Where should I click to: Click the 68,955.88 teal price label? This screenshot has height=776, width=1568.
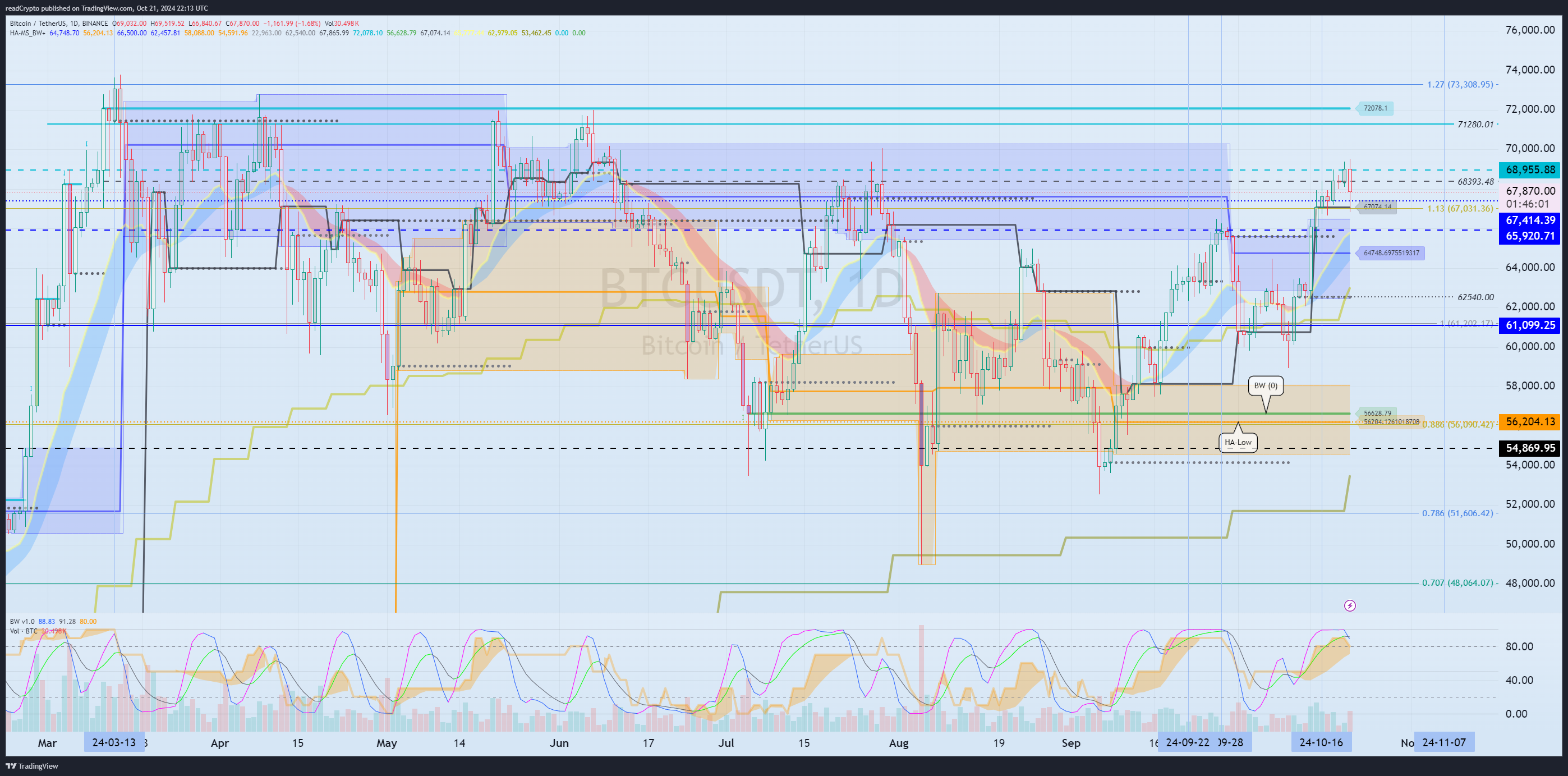[1530, 170]
